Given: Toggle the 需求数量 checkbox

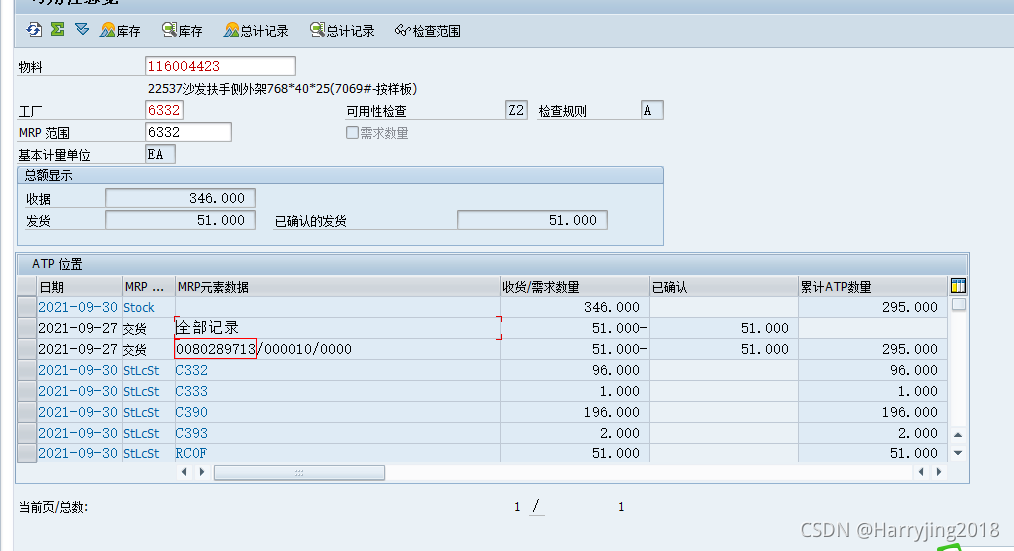Looking at the screenshot, I should [352, 133].
